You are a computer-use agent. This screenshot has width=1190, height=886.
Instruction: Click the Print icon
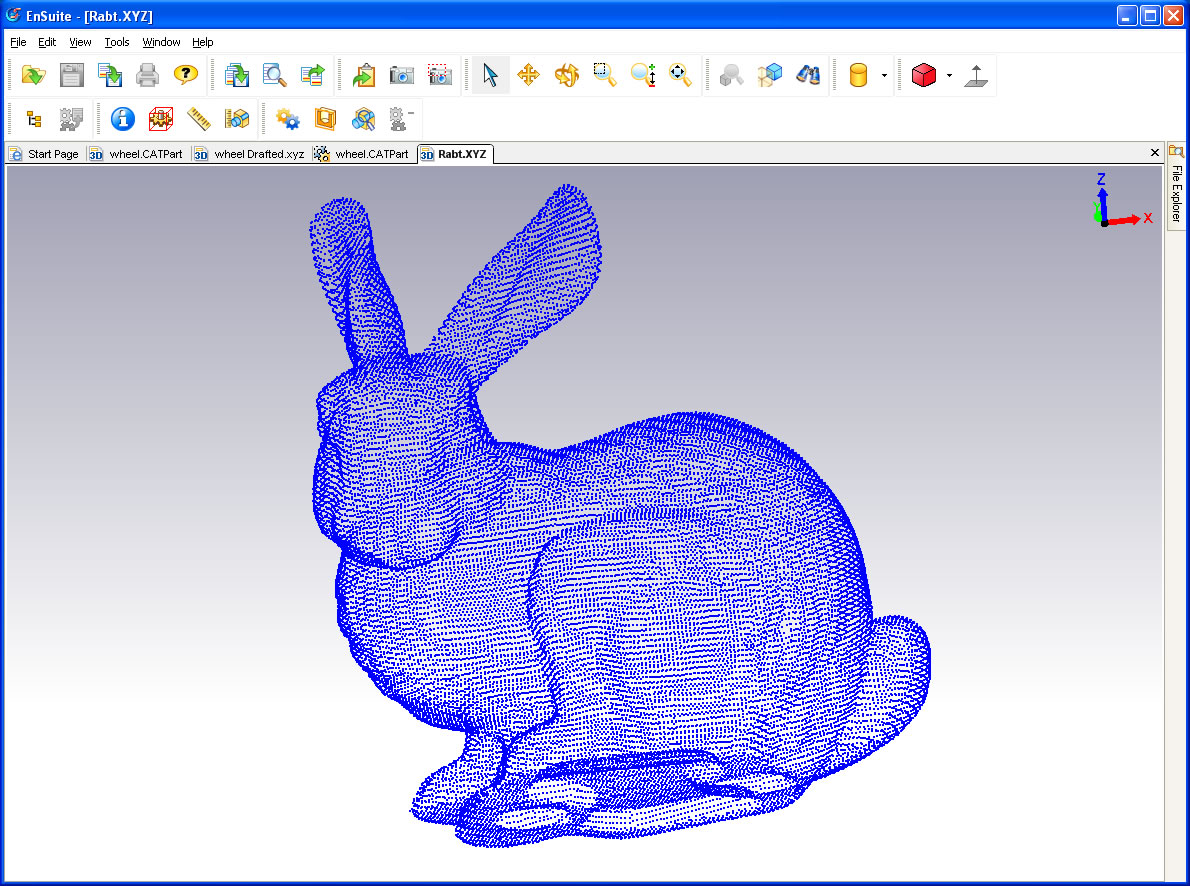[x=147, y=75]
